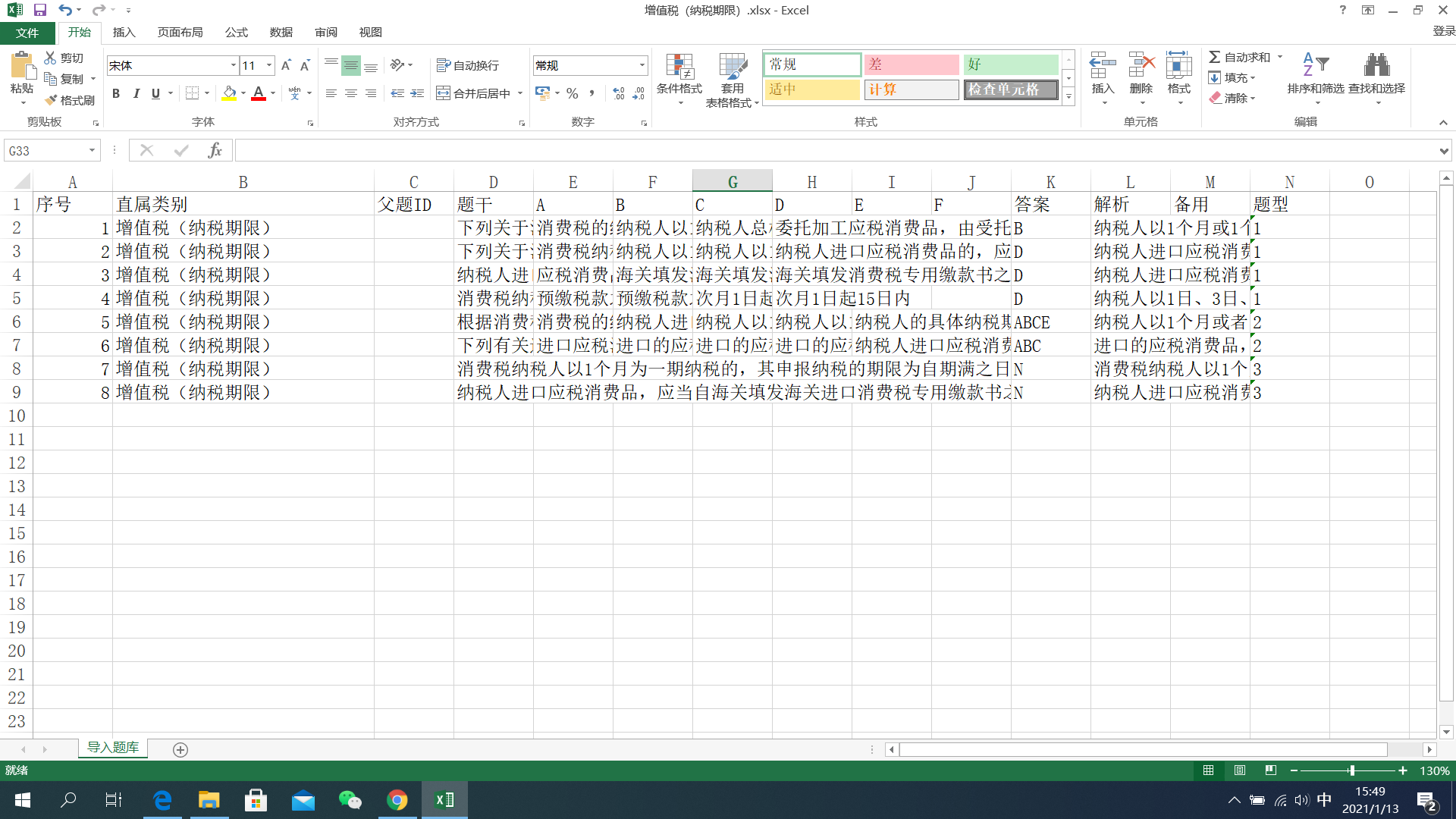Click the Decrease font size icon

point(305,65)
